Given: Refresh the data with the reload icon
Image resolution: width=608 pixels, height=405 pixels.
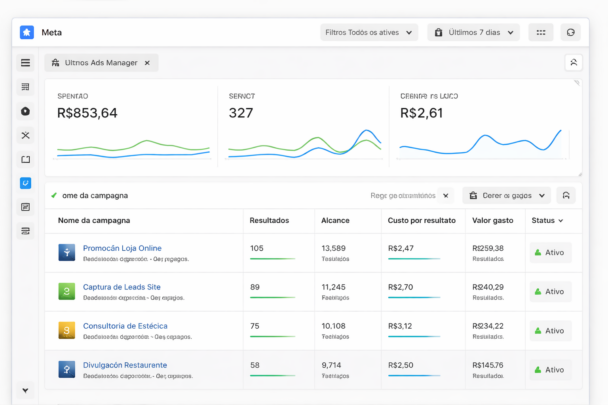Looking at the screenshot, I should (571, 32).
